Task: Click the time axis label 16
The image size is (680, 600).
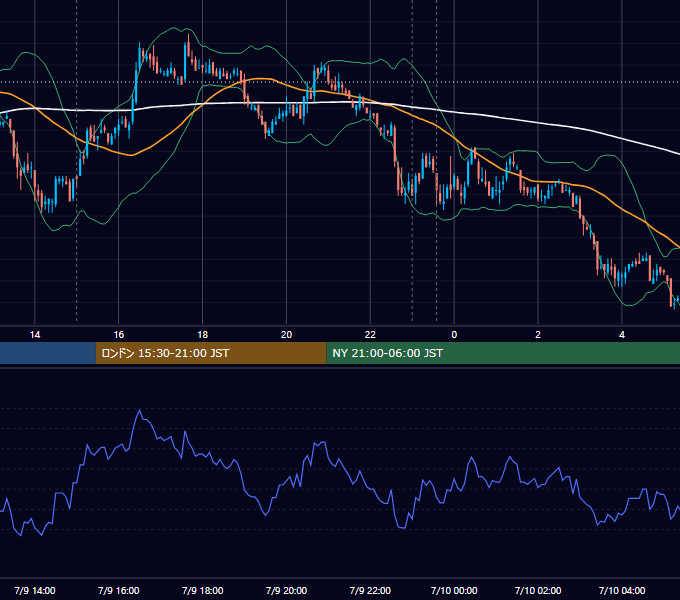Action: 118,335
